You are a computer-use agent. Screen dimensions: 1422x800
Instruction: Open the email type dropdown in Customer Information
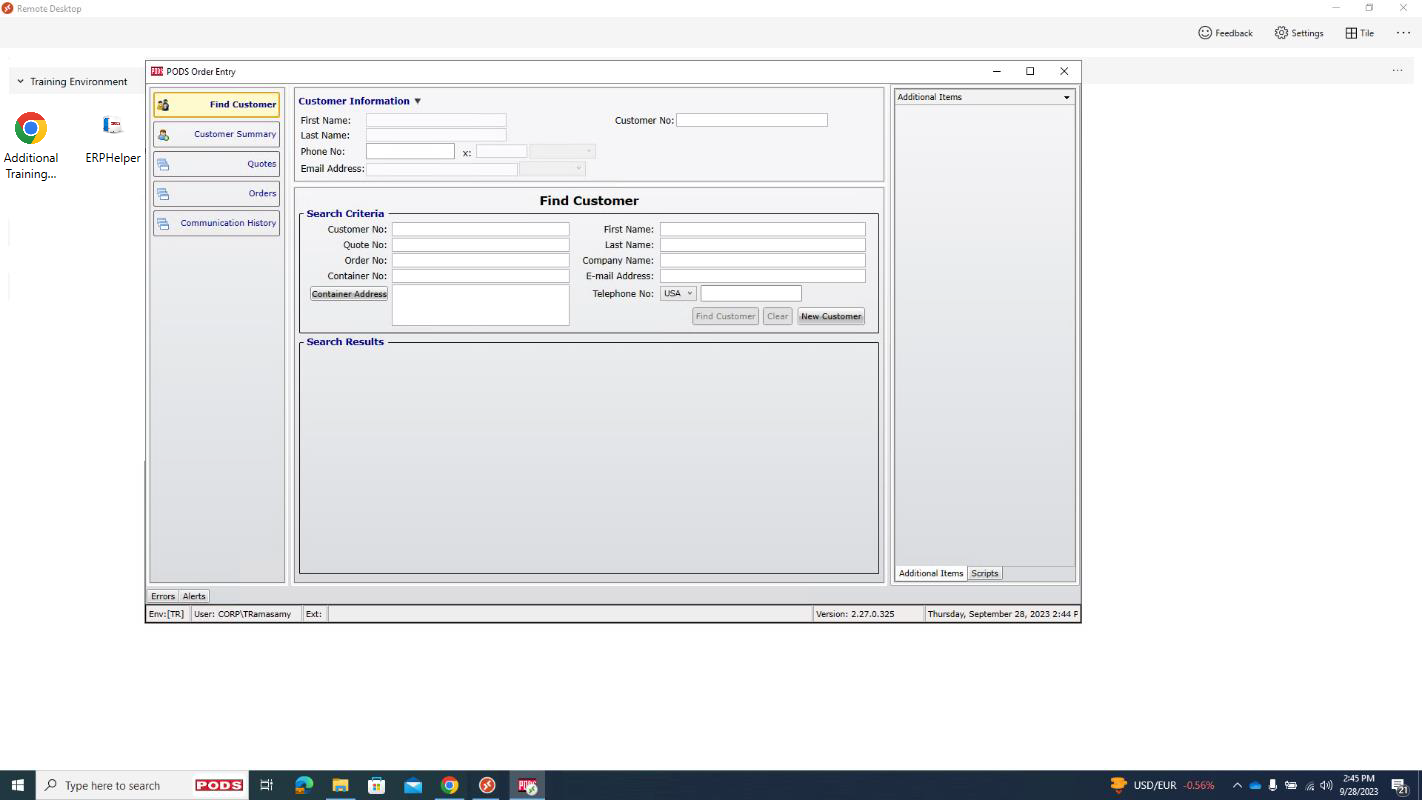tap(552, 169)
